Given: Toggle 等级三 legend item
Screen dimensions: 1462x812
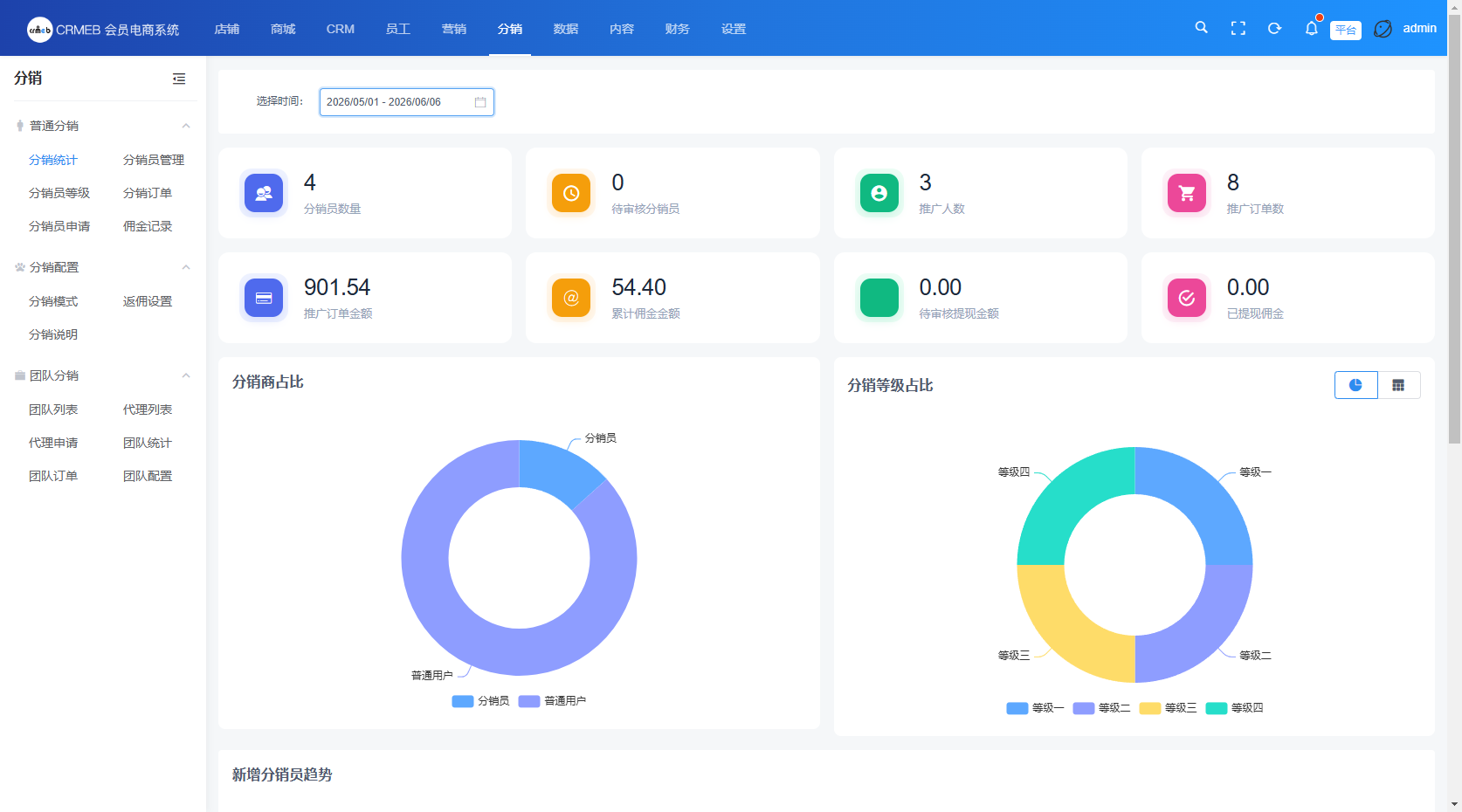Looking at the screenshot, I should (x=1168, y=708).
